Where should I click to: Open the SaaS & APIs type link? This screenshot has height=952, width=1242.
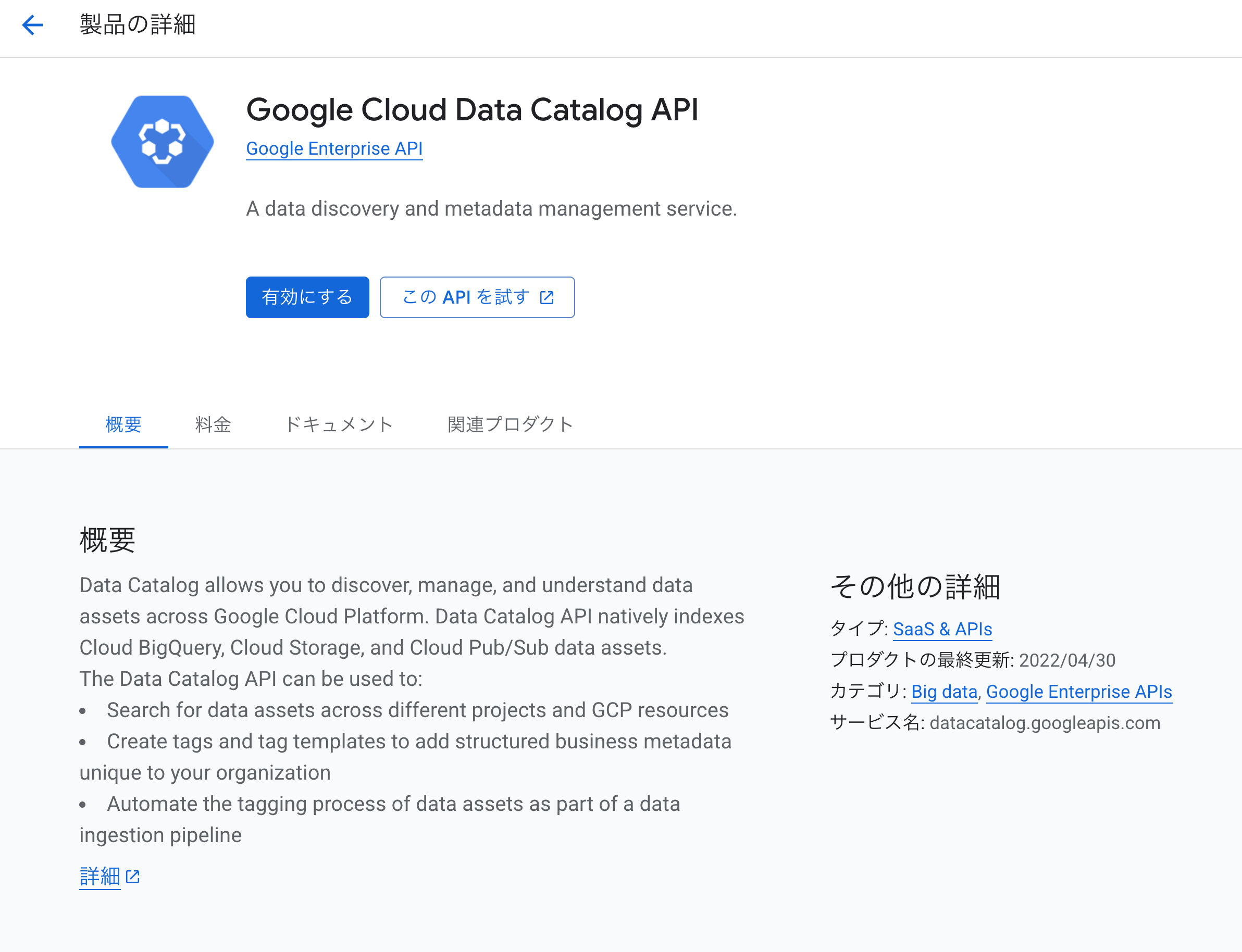(x=942, y=629)
